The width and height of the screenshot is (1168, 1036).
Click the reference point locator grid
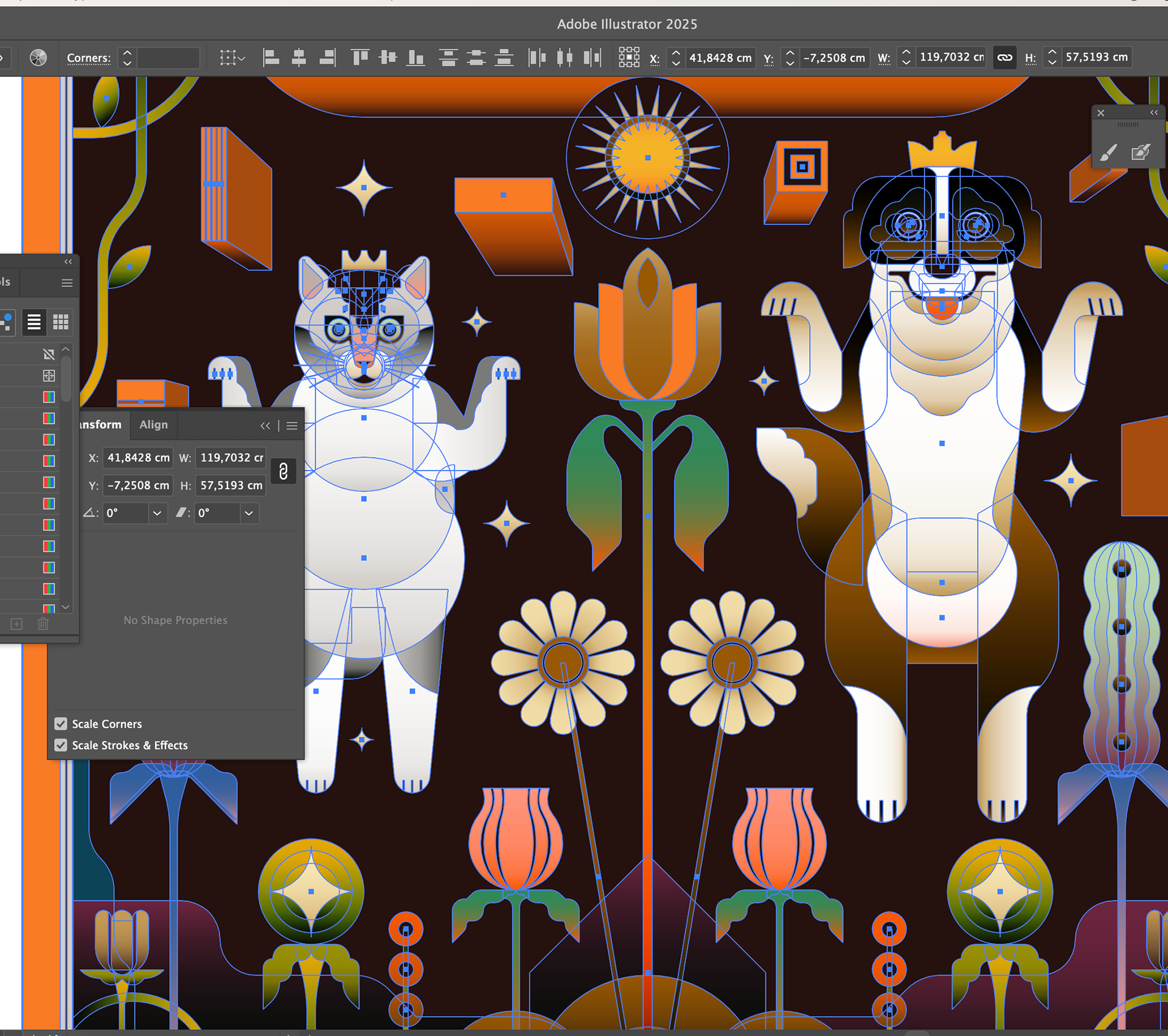[629, 57]
